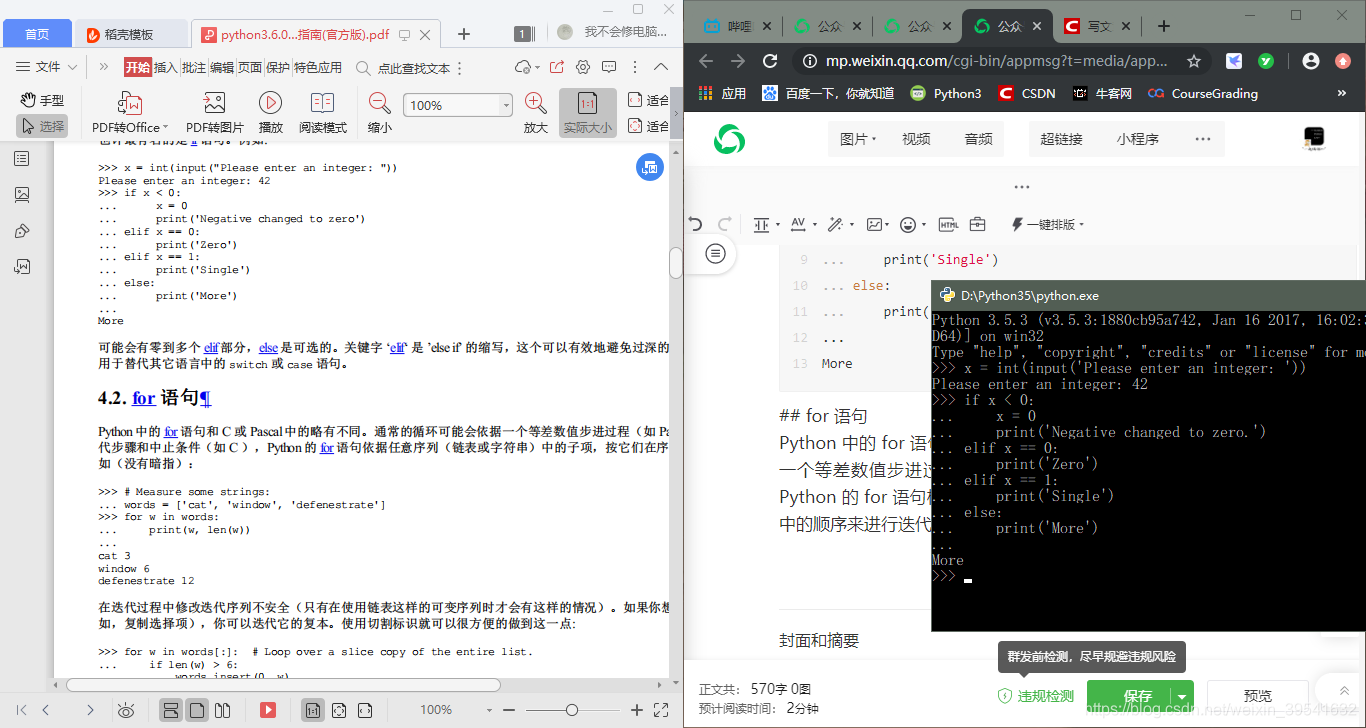1366x728 pixels.
Task: Click the 'else' hyperlink in the PDF paragraph
Action: pos(268,348)
